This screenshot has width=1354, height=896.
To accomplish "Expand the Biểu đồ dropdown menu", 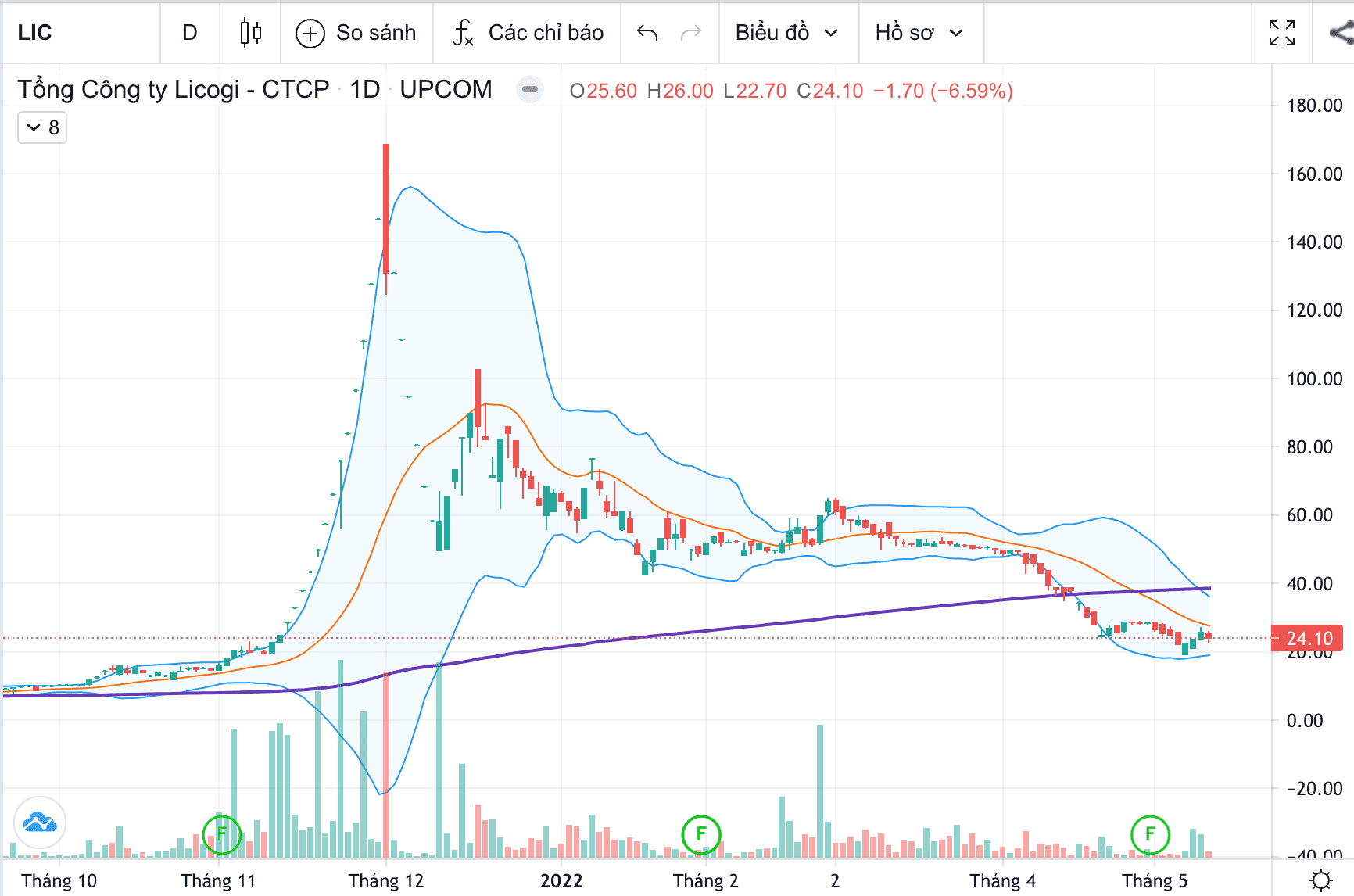I will [788, 33].
